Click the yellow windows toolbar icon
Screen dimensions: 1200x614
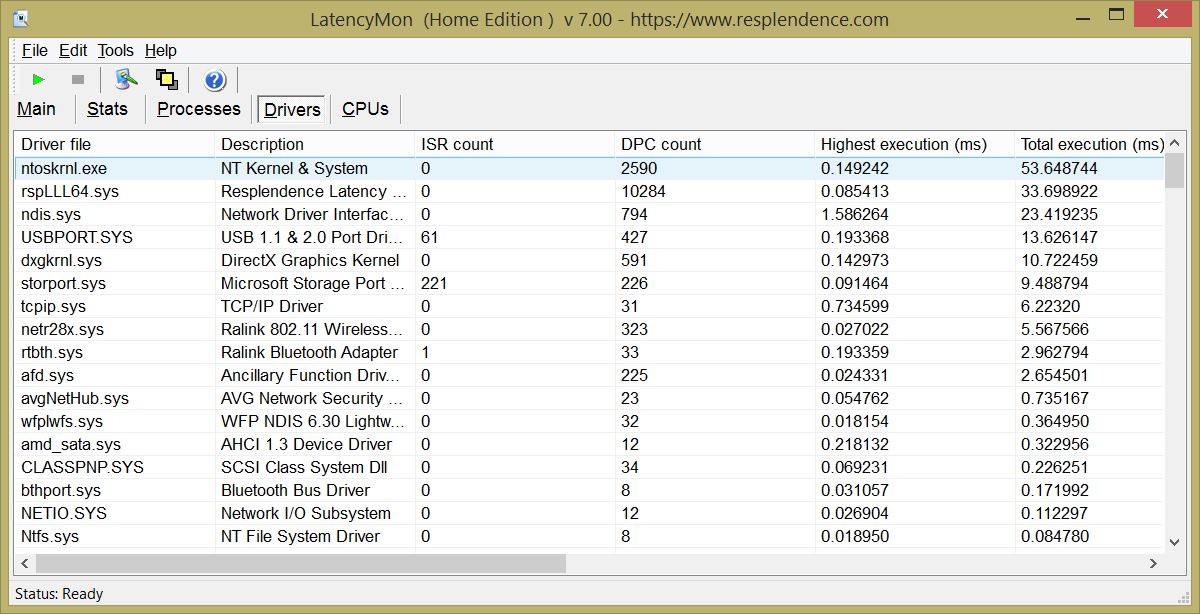click(x=166, y=79)
